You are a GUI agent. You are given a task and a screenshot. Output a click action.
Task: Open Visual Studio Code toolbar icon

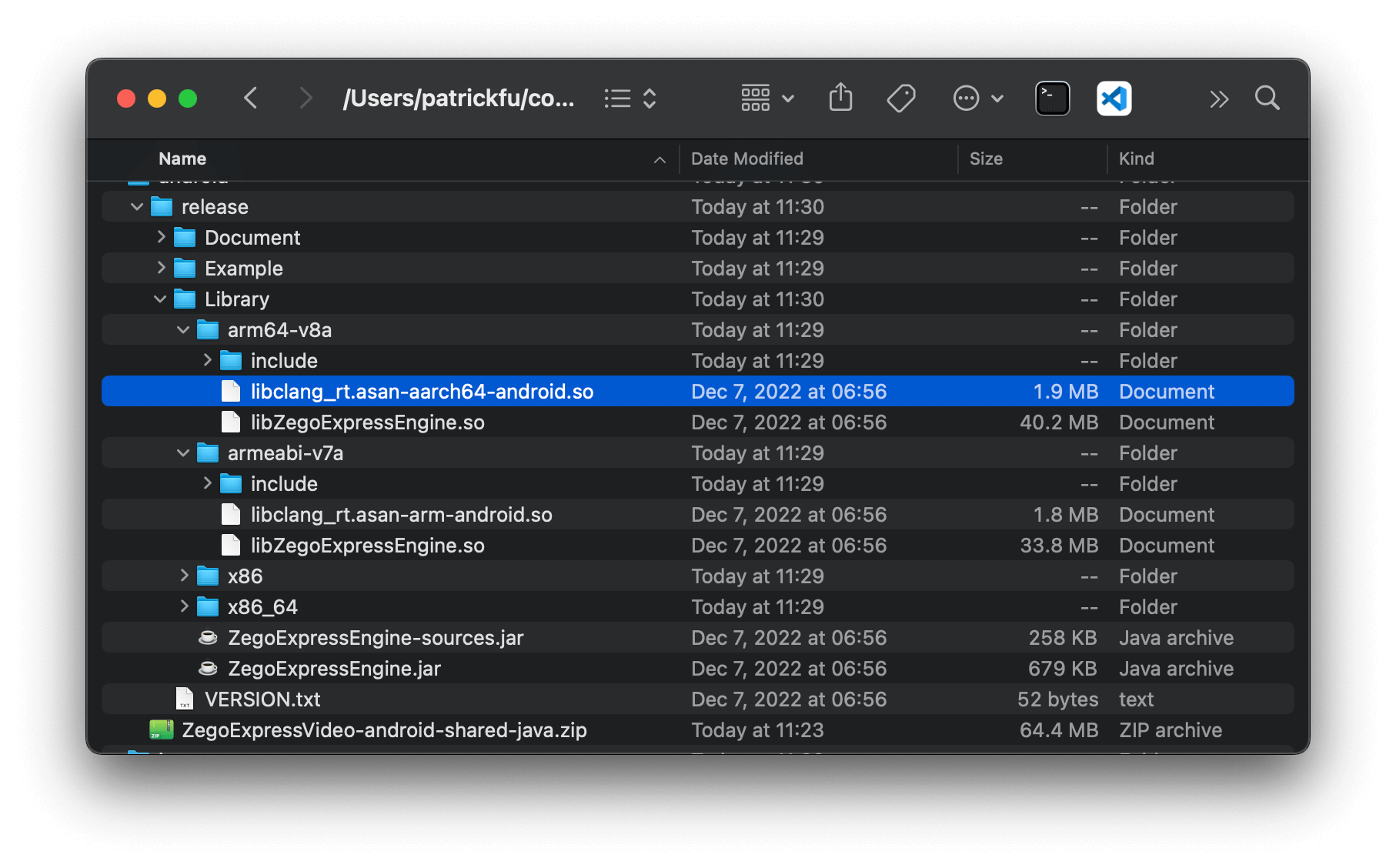coord(1114,98)
